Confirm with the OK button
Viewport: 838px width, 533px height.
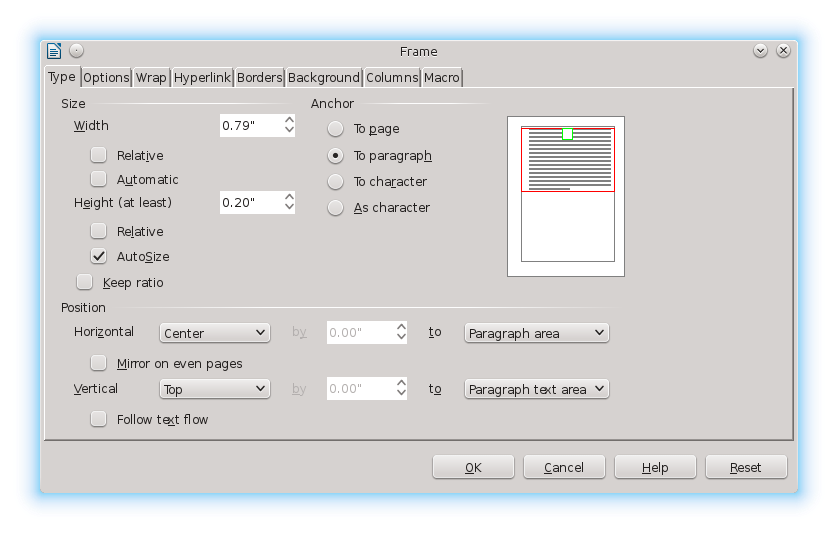click(473, 467)
